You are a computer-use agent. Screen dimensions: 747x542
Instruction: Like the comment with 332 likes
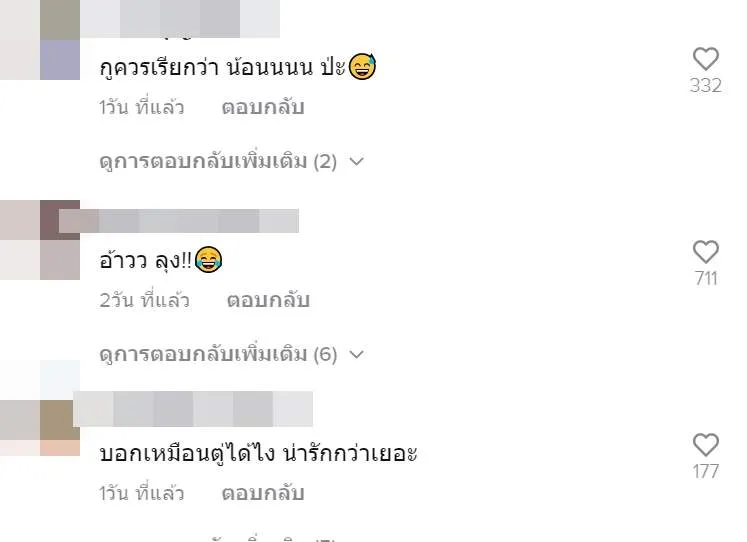coord(706,59)
